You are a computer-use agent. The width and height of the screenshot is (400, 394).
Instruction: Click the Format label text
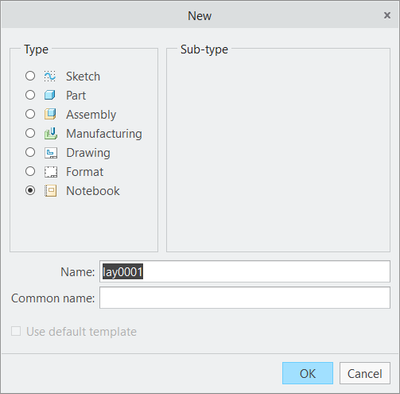tap(85, 172)
